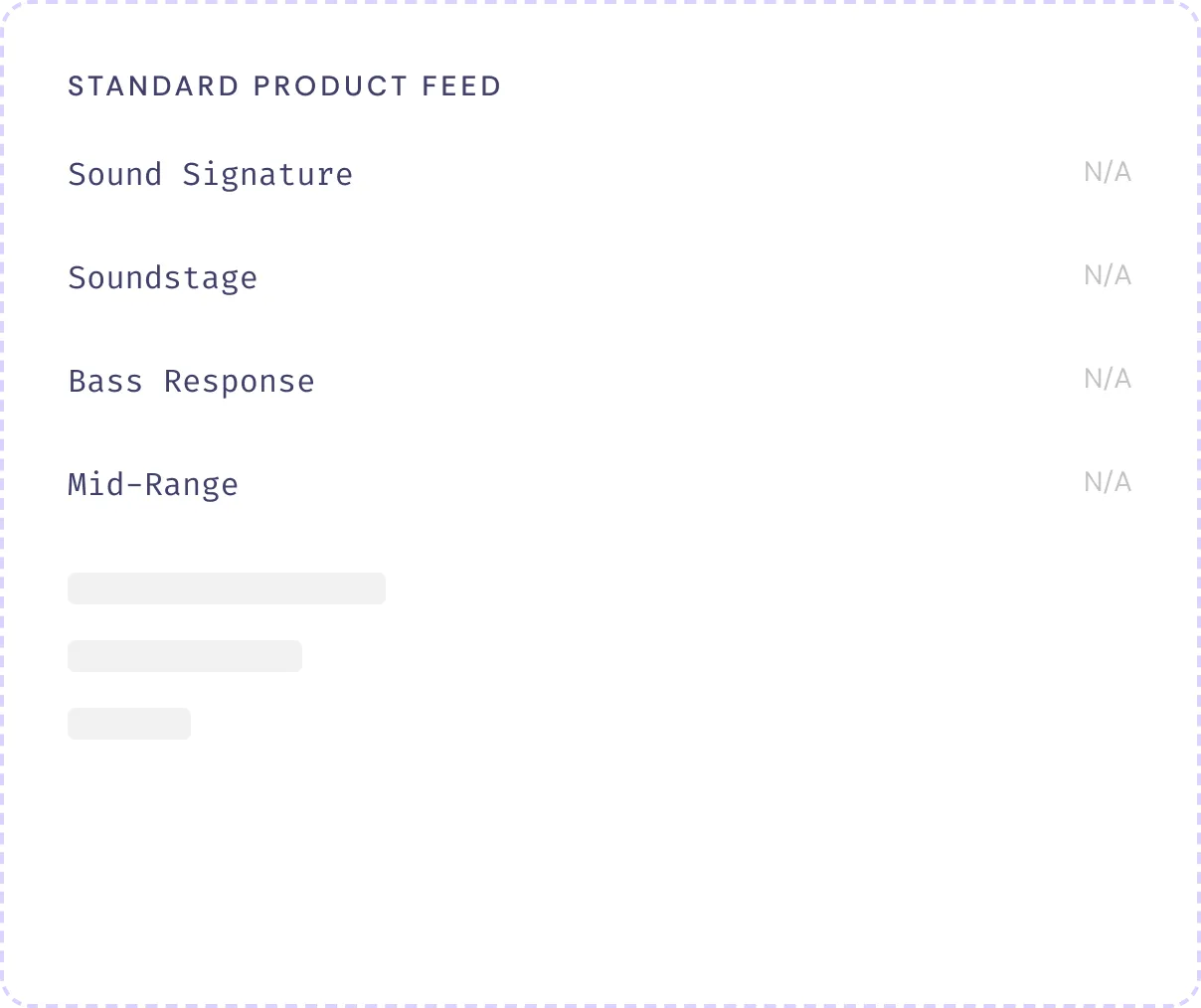
Task: Click the word "PRODUCT" in the heading
Action: (330, 86)
